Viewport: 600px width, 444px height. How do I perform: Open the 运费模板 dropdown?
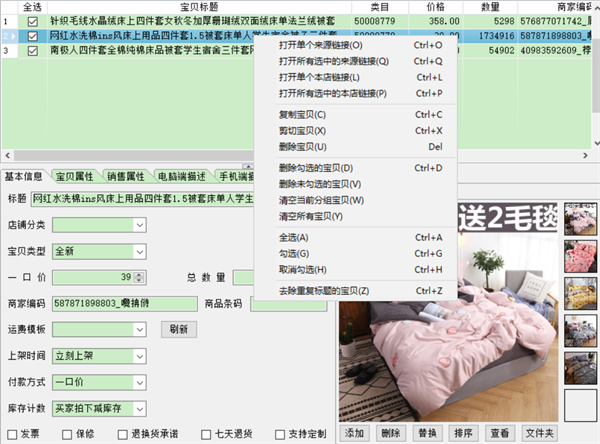[140, 330]
